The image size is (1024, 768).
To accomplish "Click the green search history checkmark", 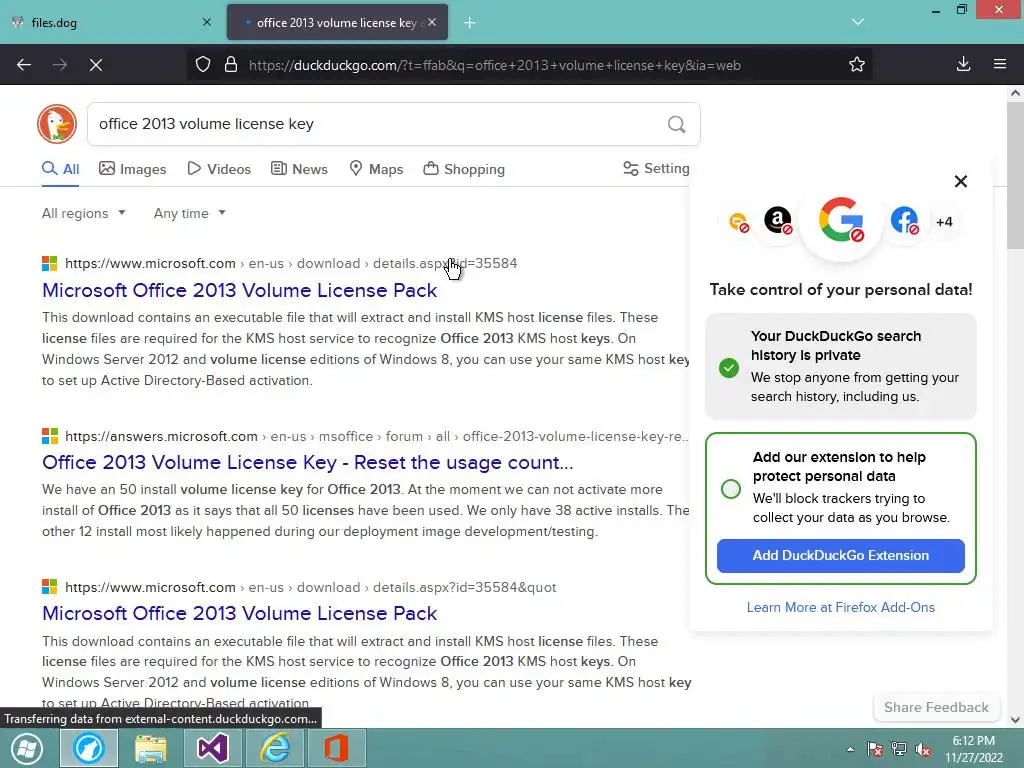I will 729,368.
